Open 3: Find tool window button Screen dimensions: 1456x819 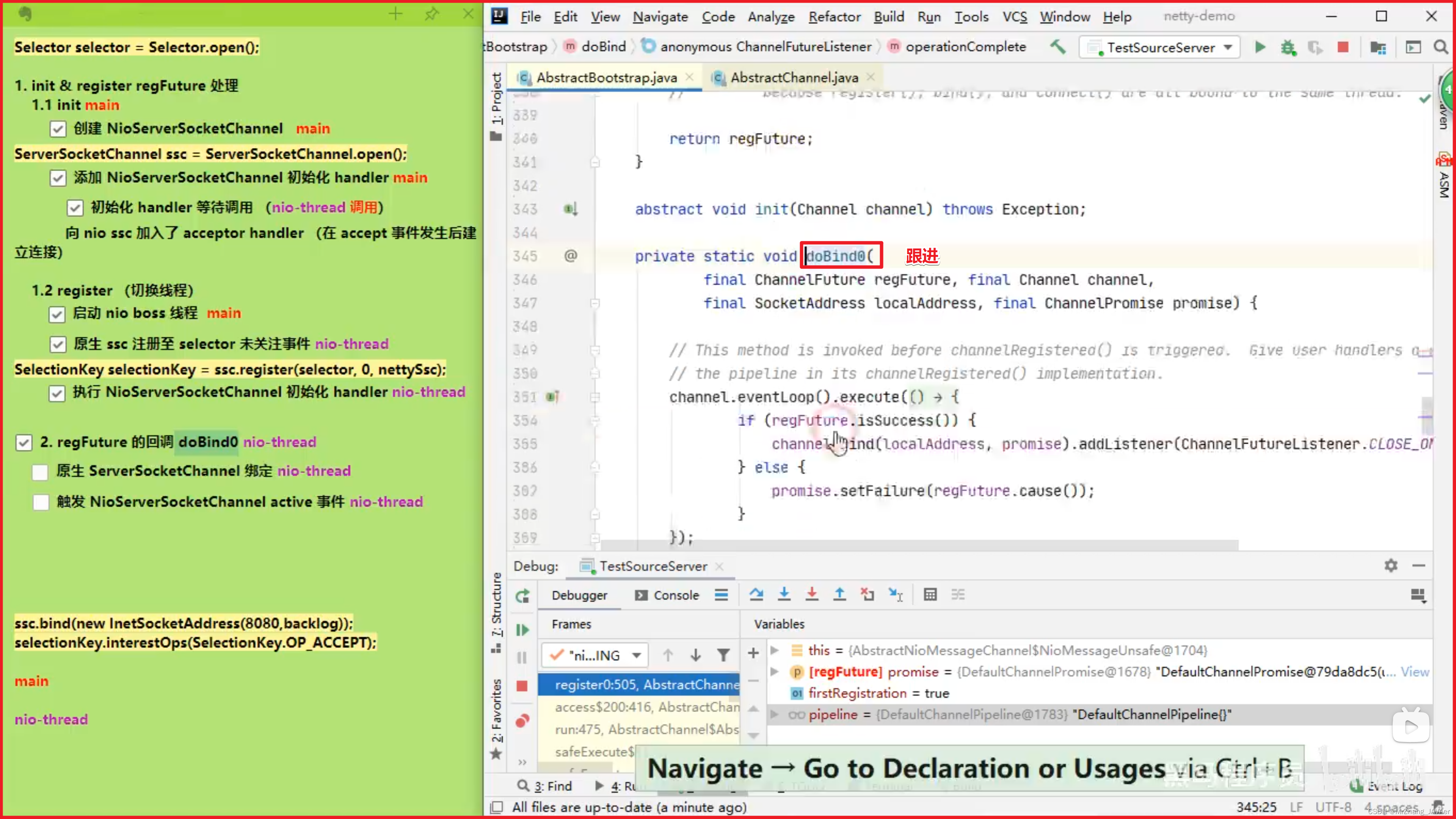(545, 786)
